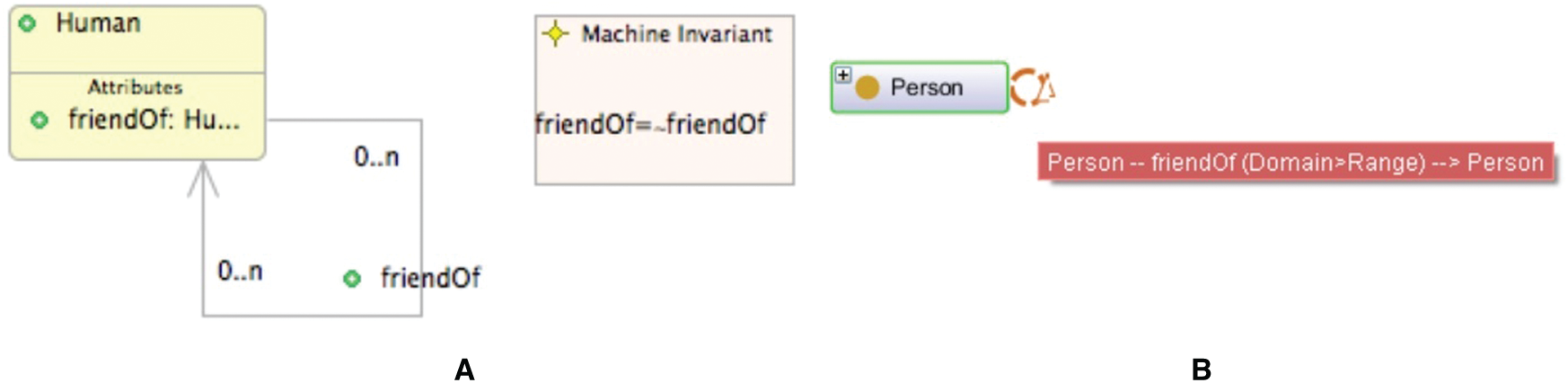Click the yellow star Machine Invariant icon

point(556,34)
